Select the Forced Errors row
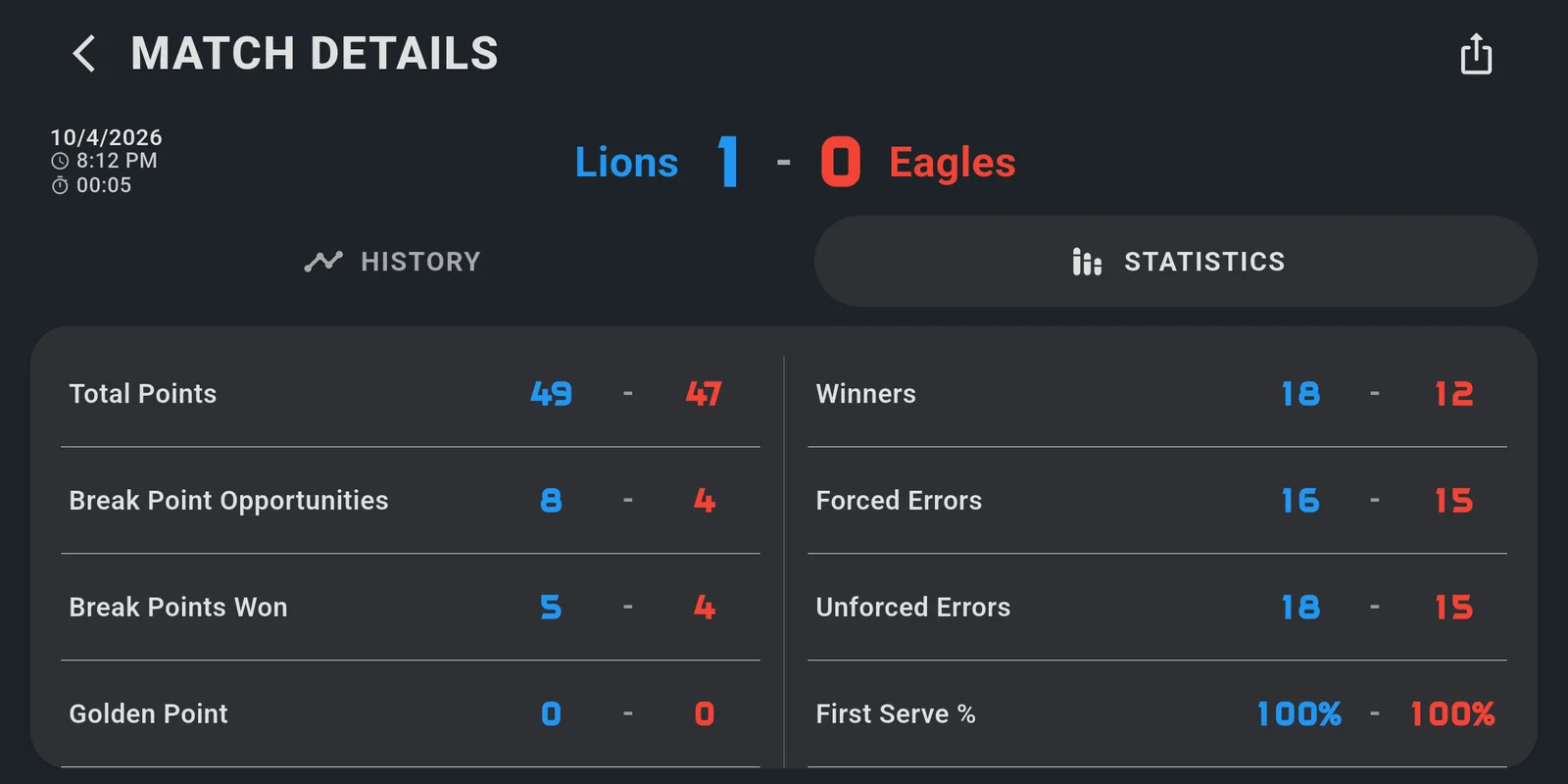1568x784 pixels. [x=1156, y=501]
